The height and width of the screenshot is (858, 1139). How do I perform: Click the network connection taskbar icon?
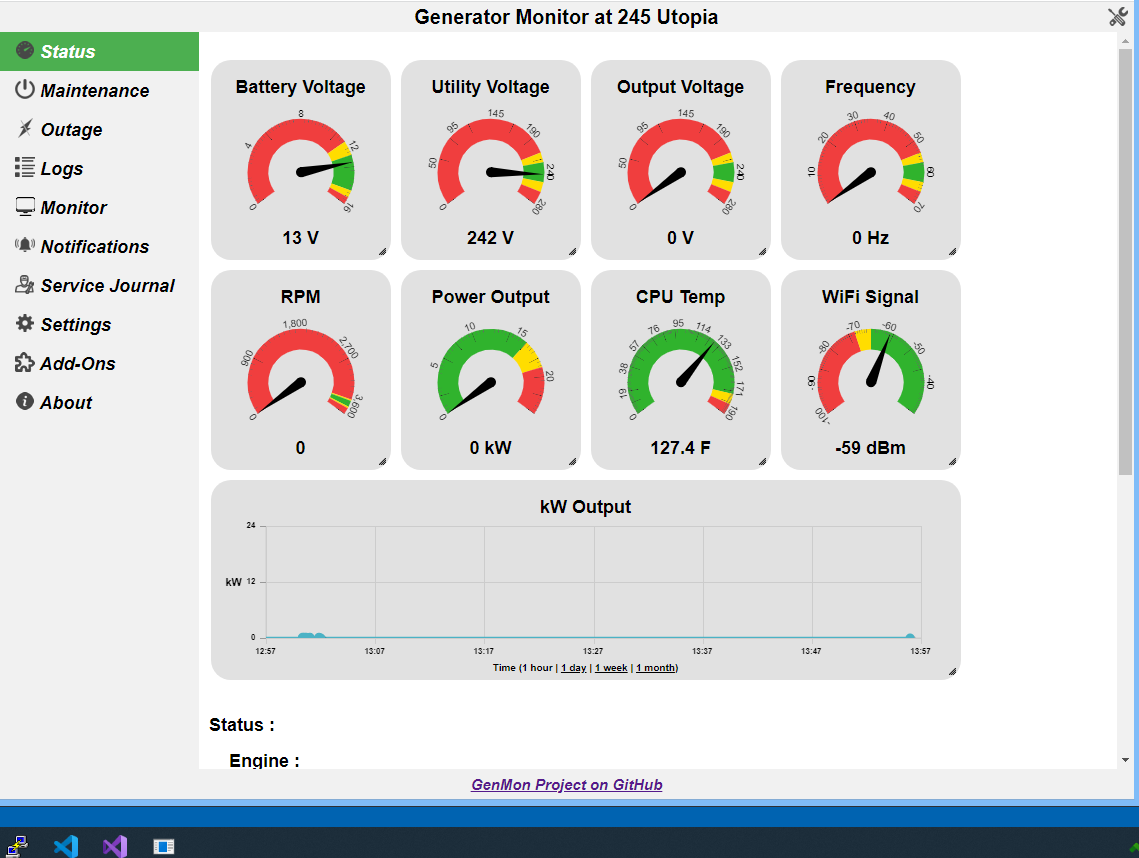(17, 846)
